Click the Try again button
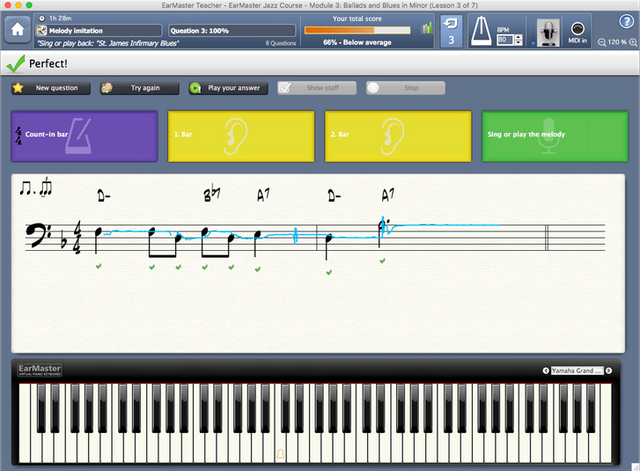This screenshot has width=640, height=471. coord(140,88)
